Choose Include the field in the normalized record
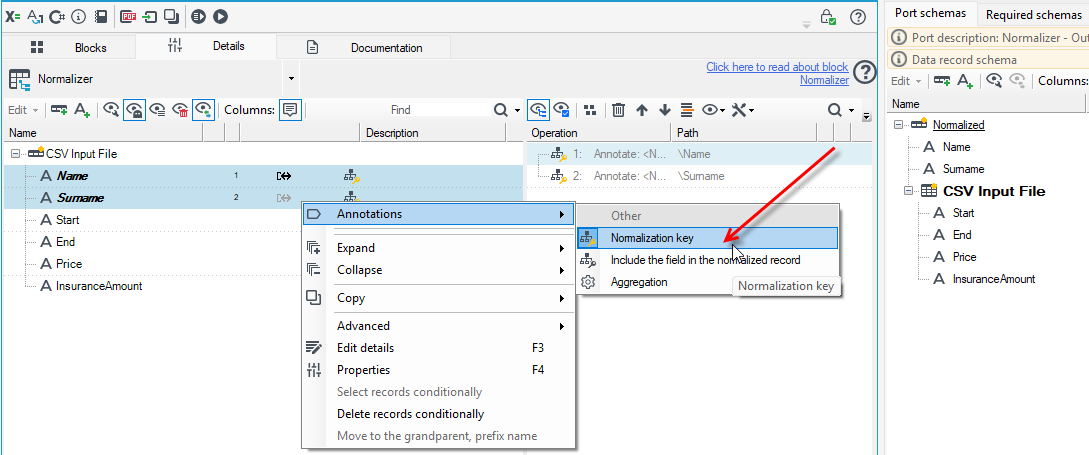Viewport: 1089px width, 455px height. (x=707, y=260)
